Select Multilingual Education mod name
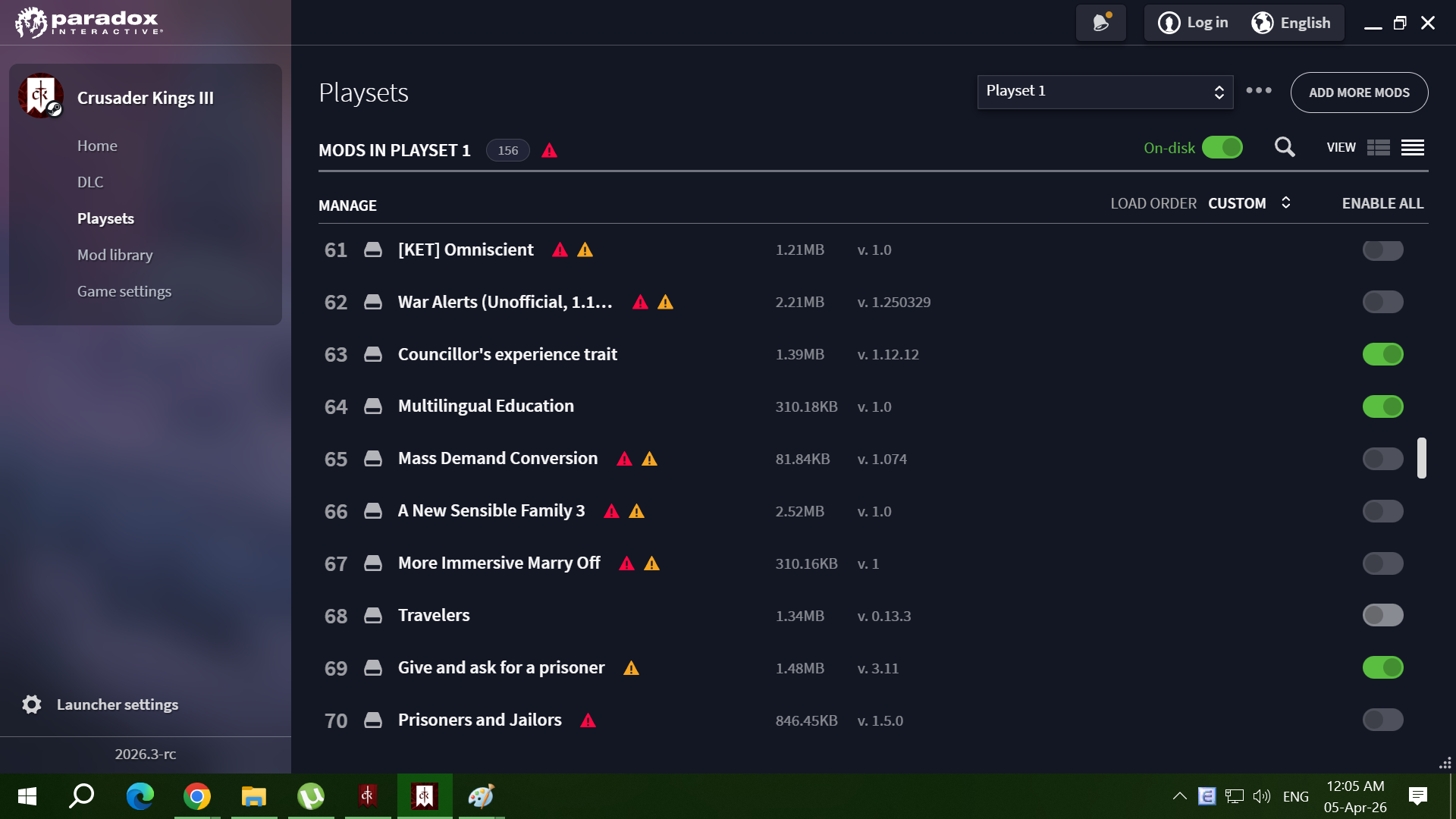The image size is (1456, 819). click(x=486, y=406)
